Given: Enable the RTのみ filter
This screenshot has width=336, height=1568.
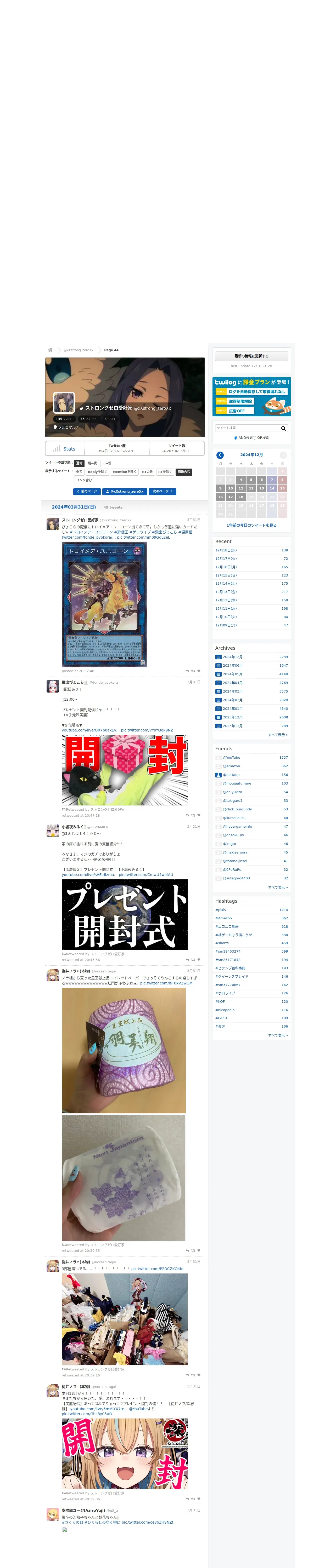Looking at the screenshot, I should 148,472.
